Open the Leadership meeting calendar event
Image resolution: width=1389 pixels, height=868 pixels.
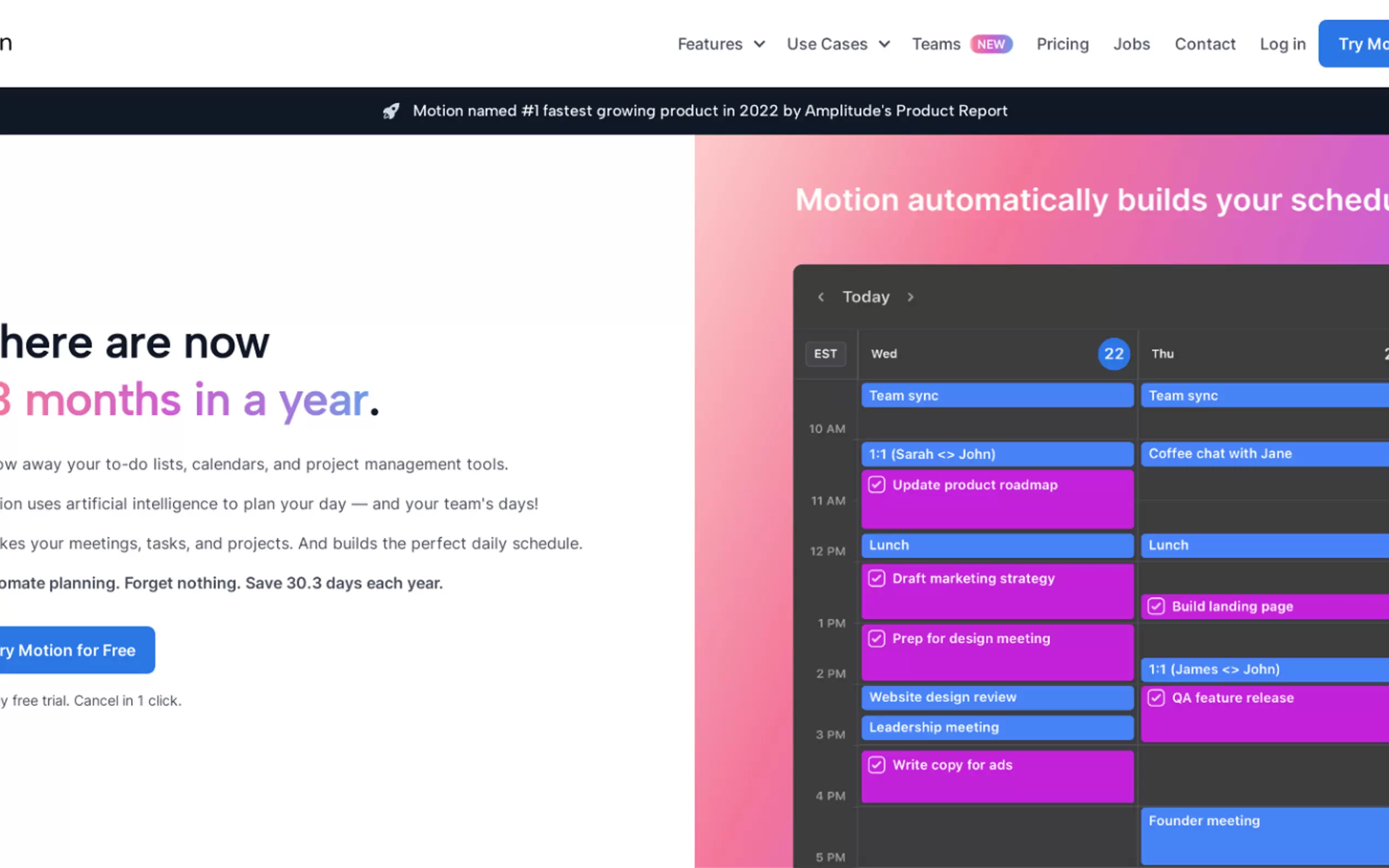point(997,728)
